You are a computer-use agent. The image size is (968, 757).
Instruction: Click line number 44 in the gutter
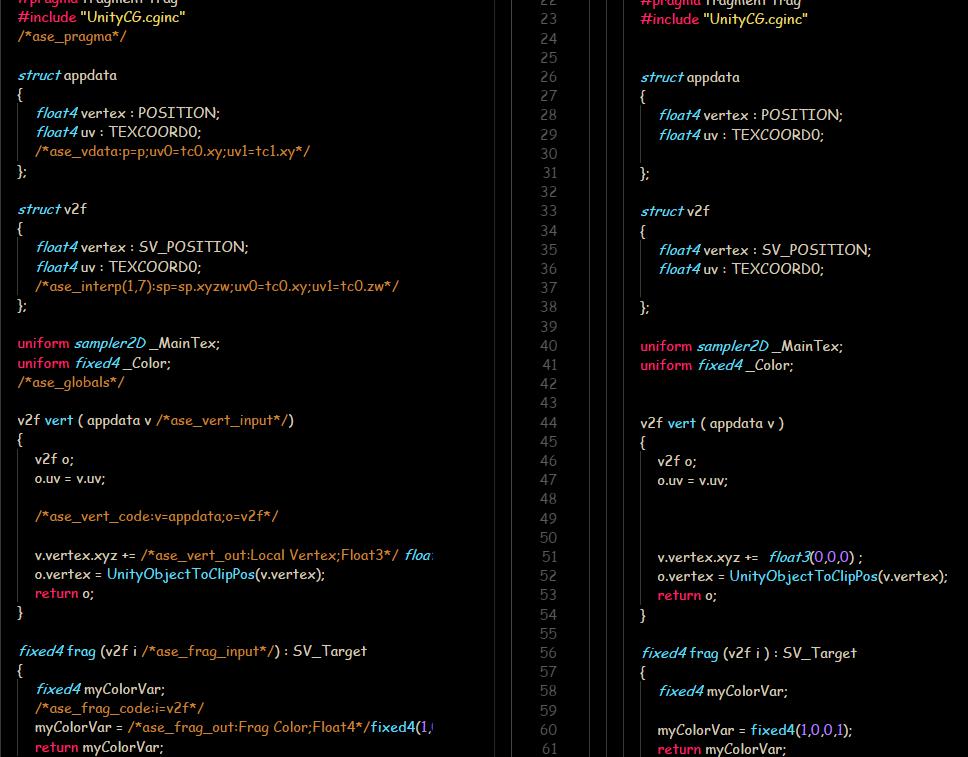(x=548, y=423)
